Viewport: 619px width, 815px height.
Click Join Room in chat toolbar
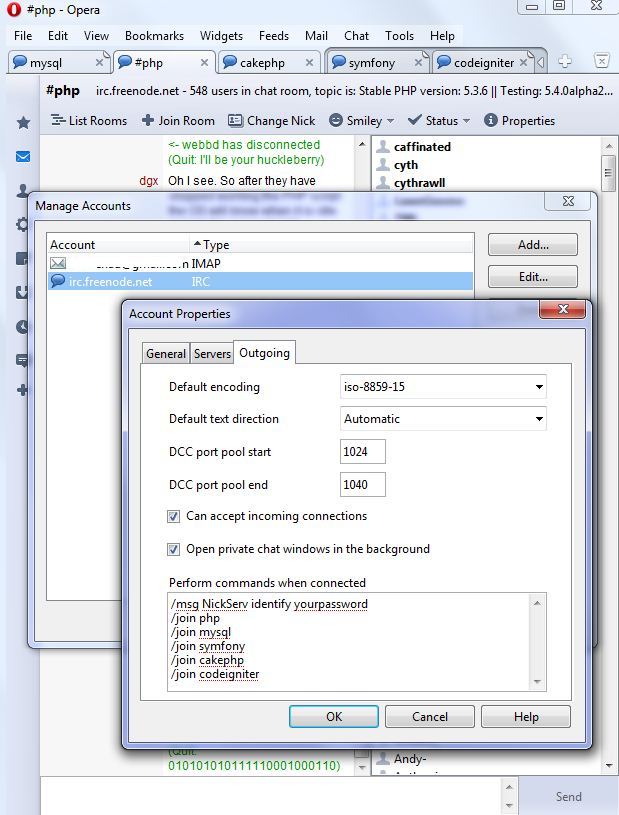pos(178,121)
